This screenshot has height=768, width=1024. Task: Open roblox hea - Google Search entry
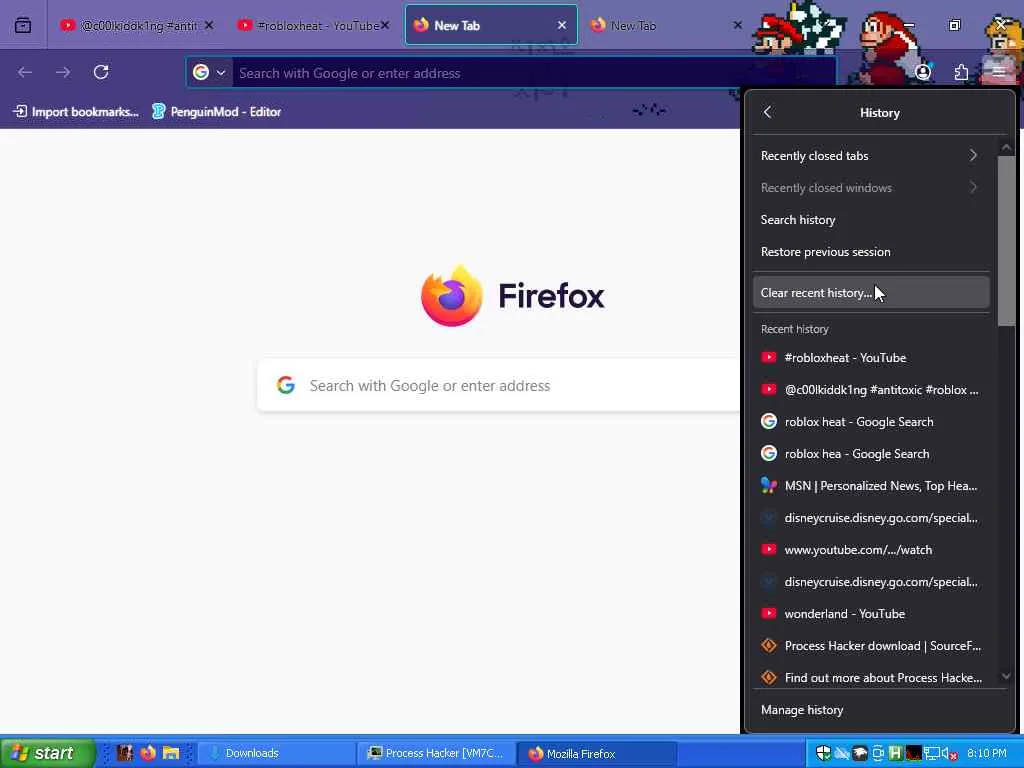pyautogui.click(x=871, y=454)
